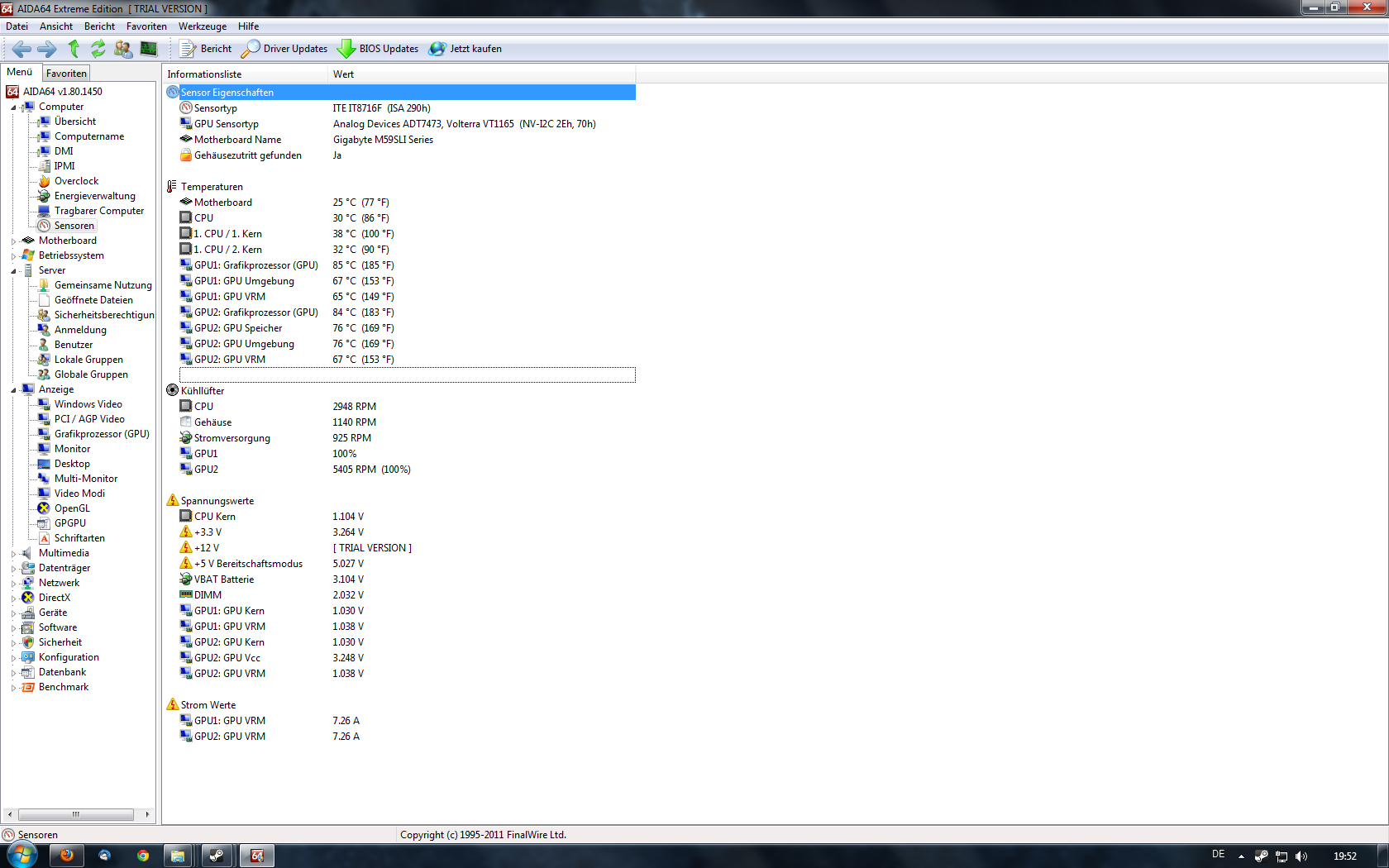Screen dimensions: 1389x868
Task: Open the Bericht menu
Action: click(99, 26)
